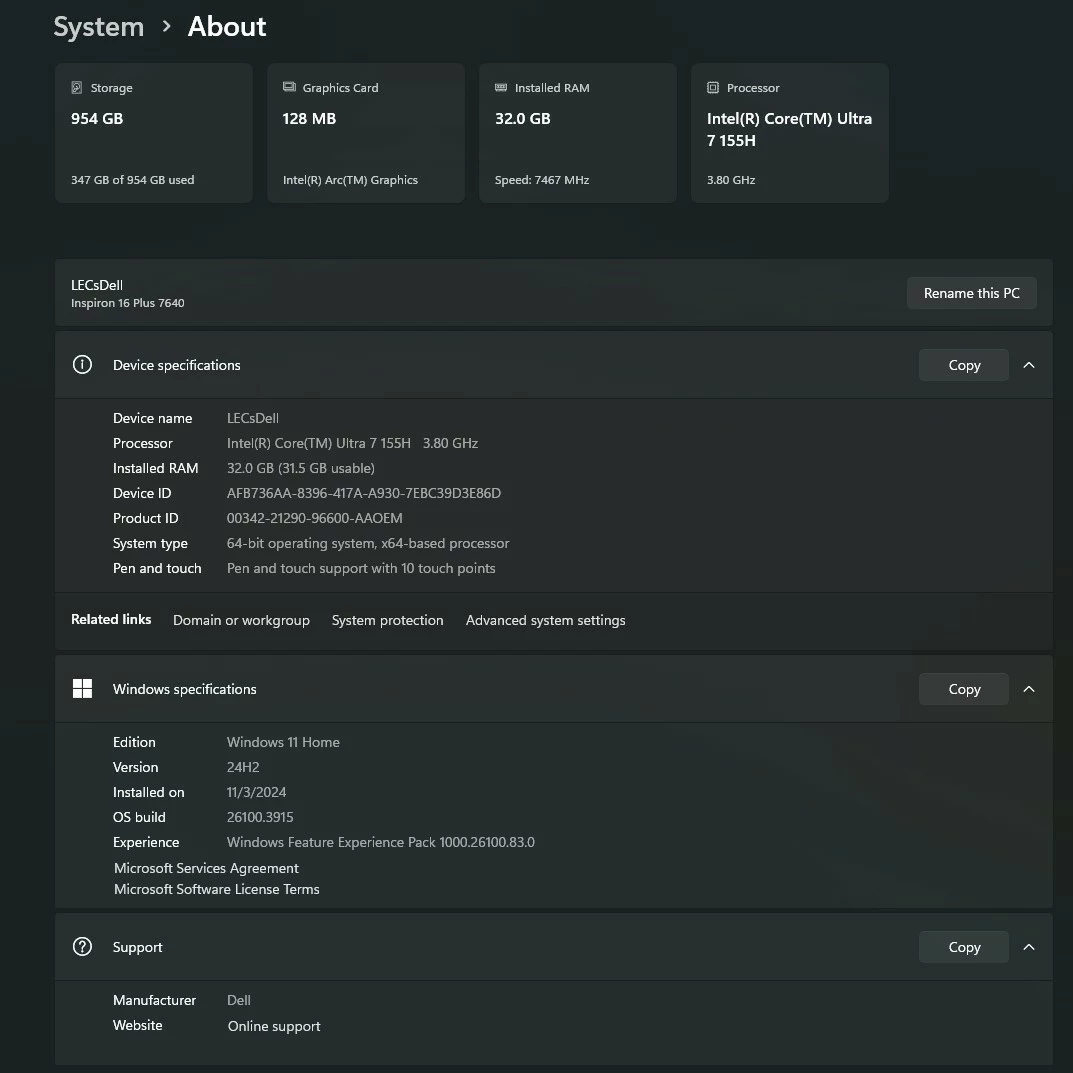1073x1073 pixels.
Task: Select the Device ID value AFB736AA
Action: click(363, 493)
